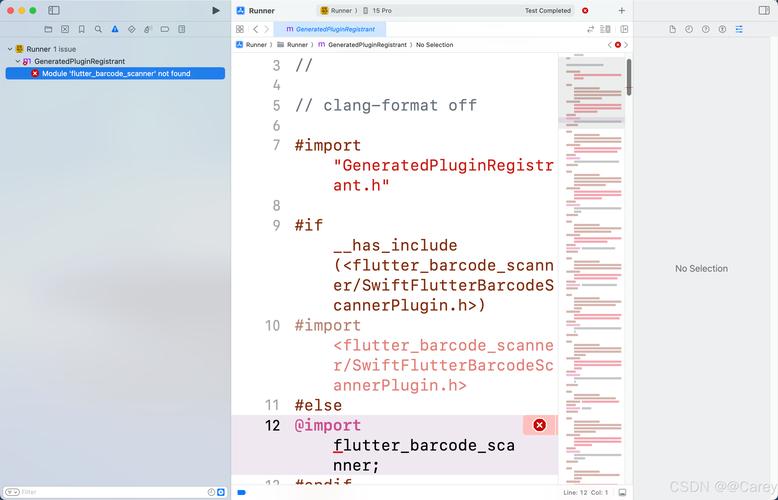Open the related items grid icon
The height and width of the screenshot is (500, 778).
[x=240, y=30]
